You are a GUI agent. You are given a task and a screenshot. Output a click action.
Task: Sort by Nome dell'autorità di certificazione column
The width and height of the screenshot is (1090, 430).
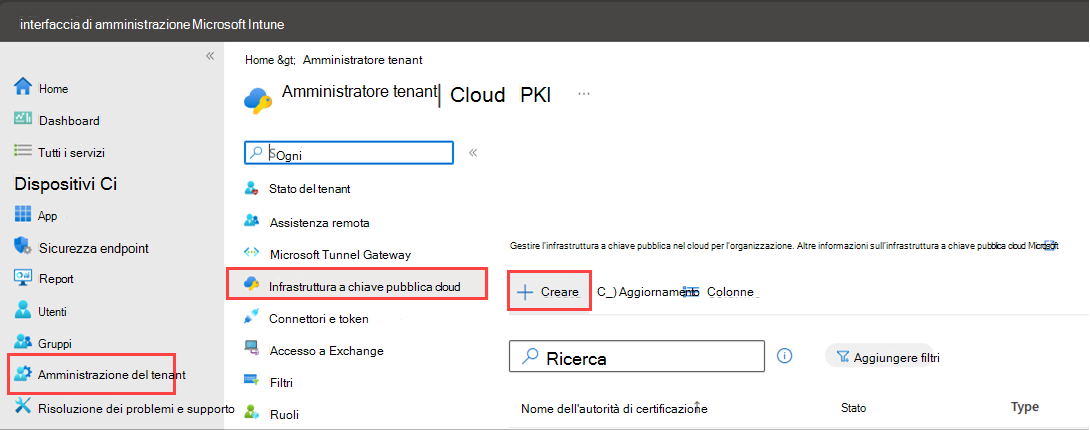614,408
